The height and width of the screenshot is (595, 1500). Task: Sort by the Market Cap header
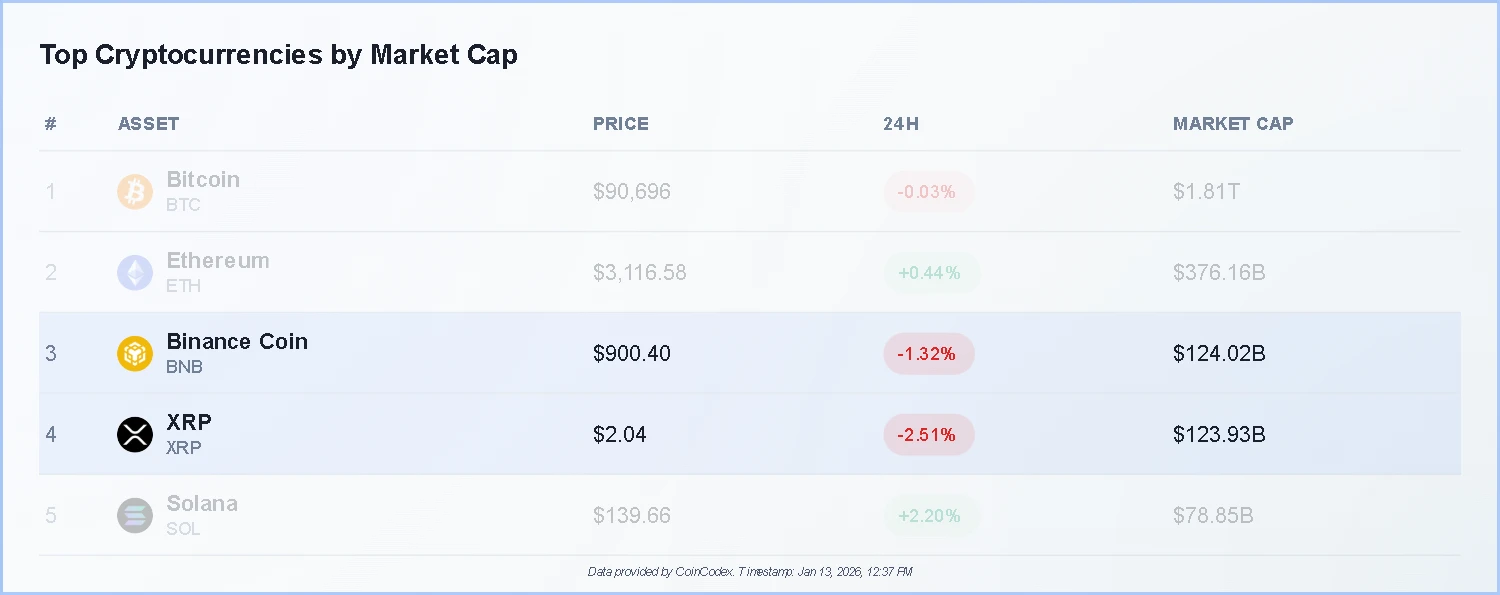point(1233,124)
